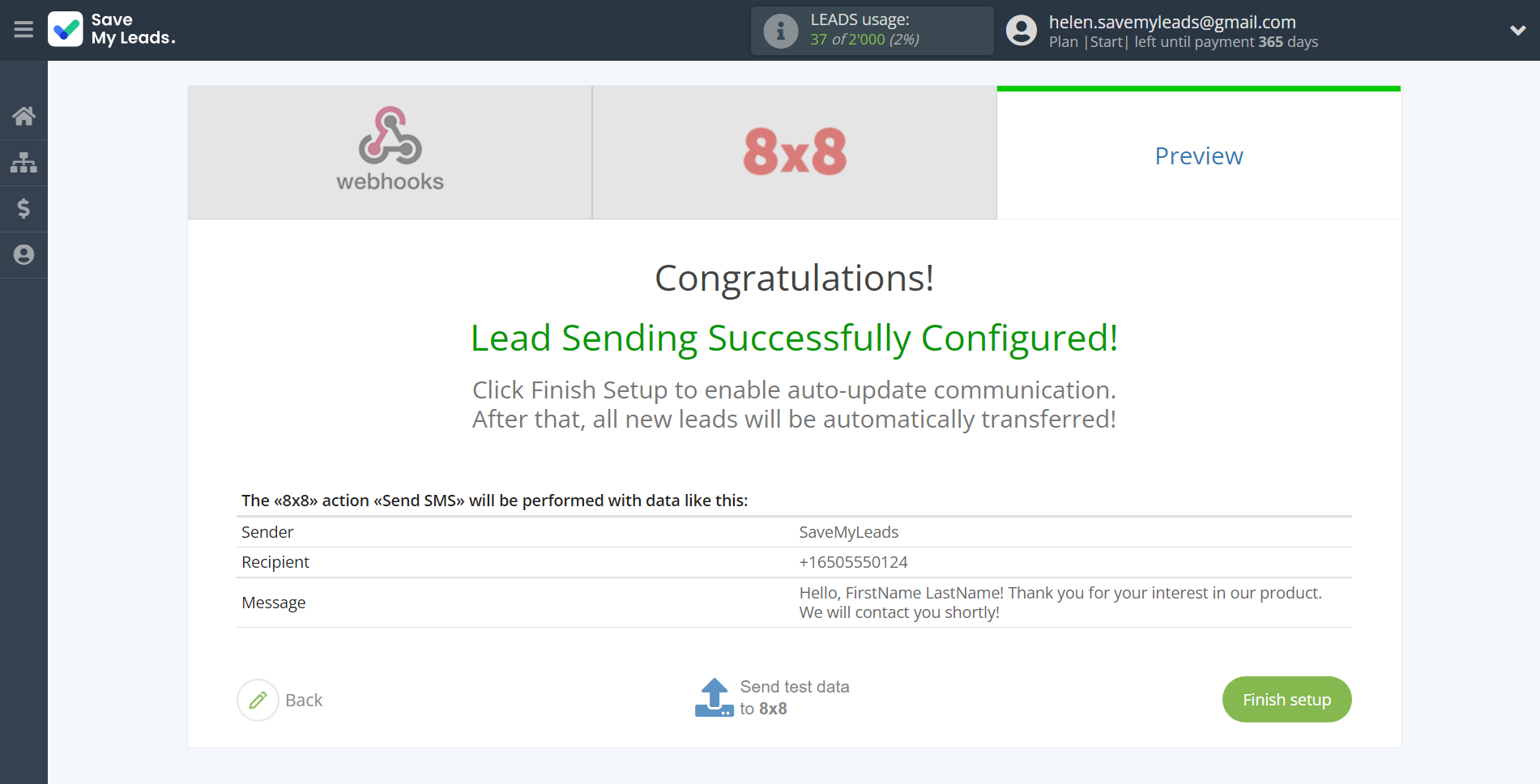The width and height of the screenshot is (1540, 784).
Task: Click the user avatar icon in header
Action: coord(1022,31)
